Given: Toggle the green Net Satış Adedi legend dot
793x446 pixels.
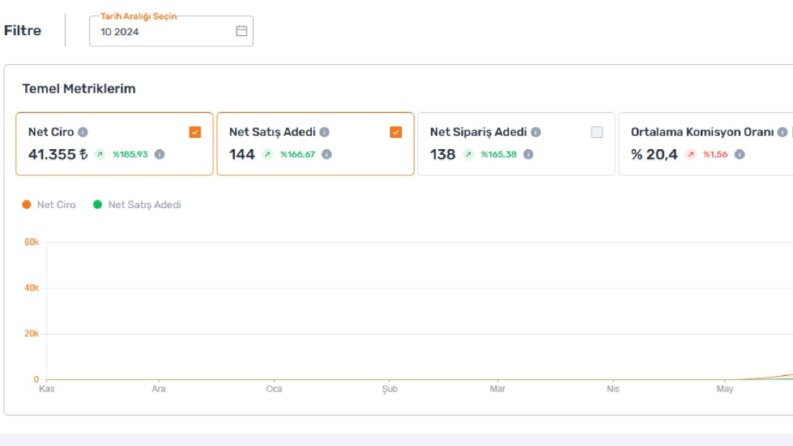Looking at the screenshot, I should [x=98, y=204].
